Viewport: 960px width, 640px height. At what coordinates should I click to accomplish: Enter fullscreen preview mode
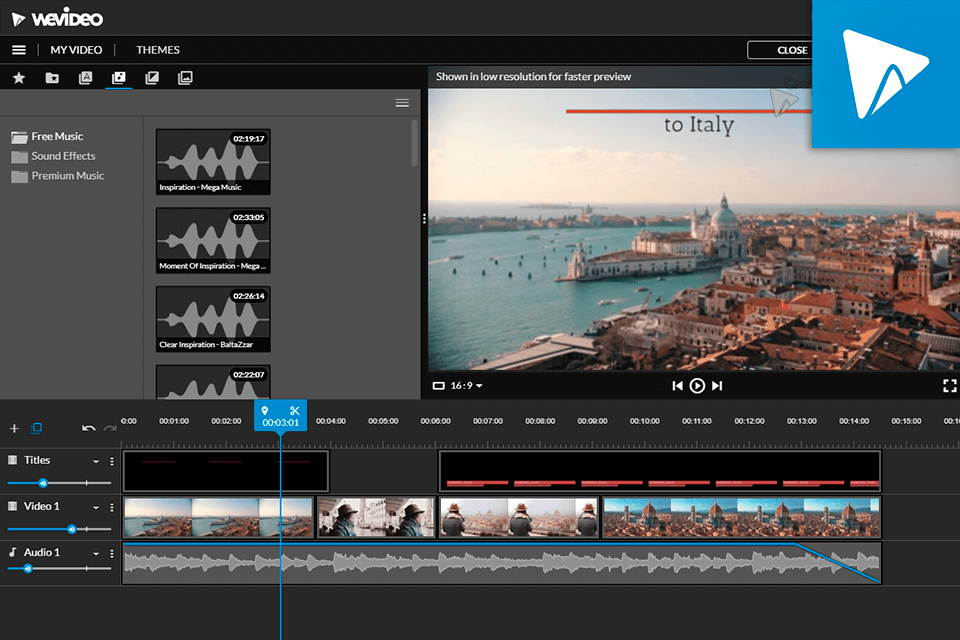pos(950,386)
